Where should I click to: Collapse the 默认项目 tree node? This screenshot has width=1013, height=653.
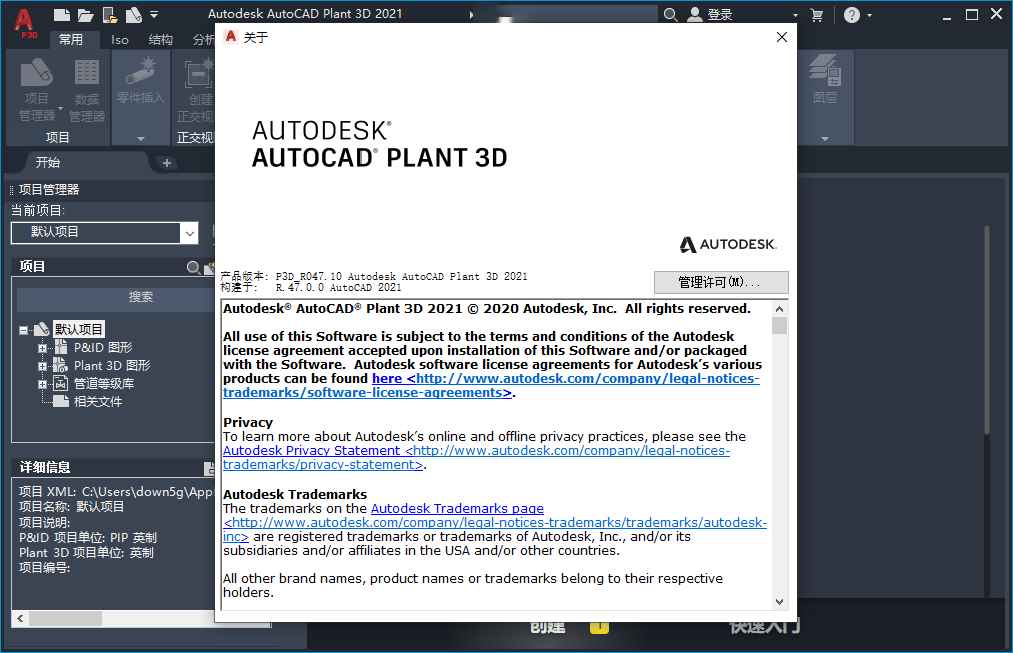24,330
